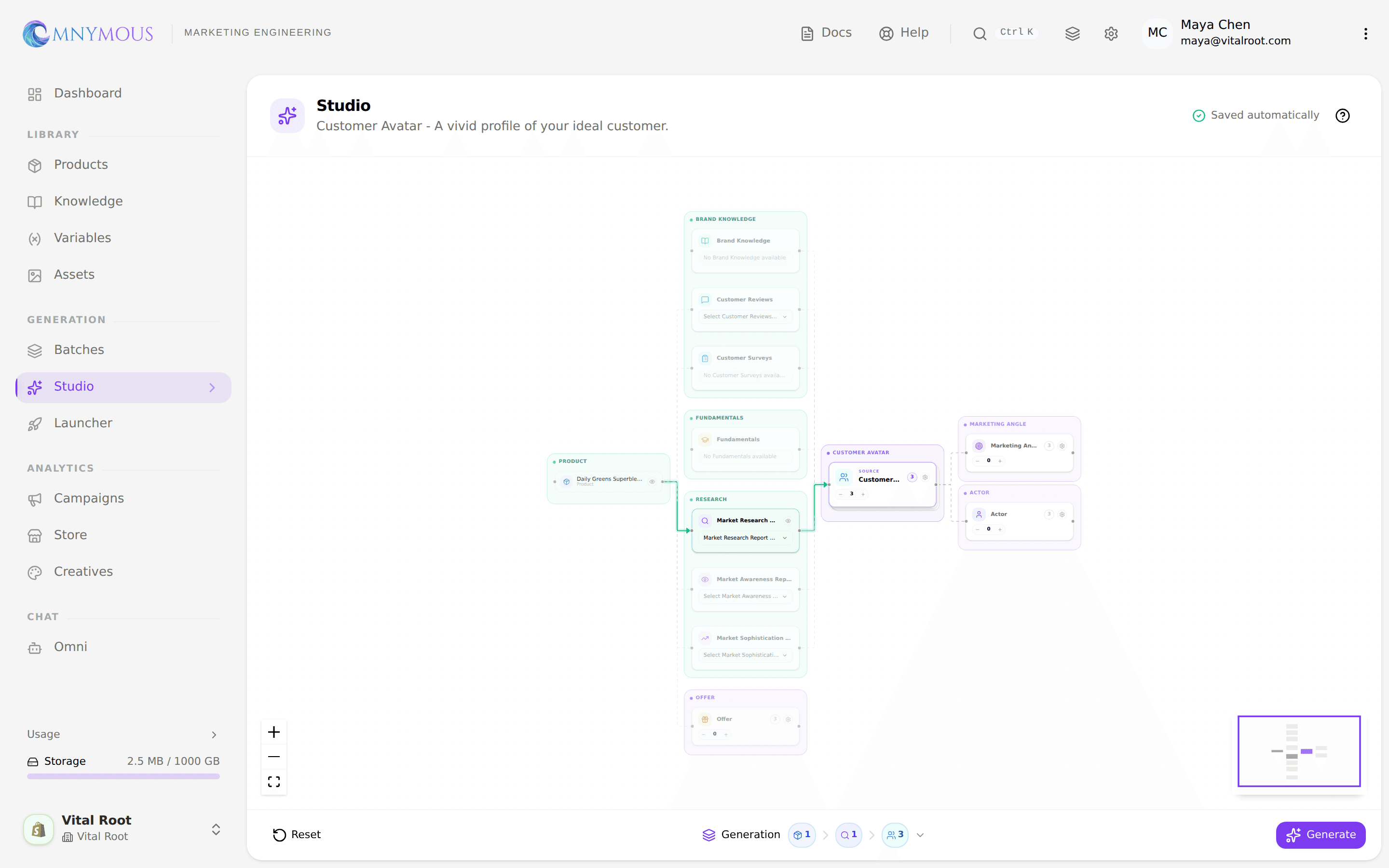Toggle visibility eye on Daily Greens product node
Viewport: 1389px width, 868px height.
[652, 482]
